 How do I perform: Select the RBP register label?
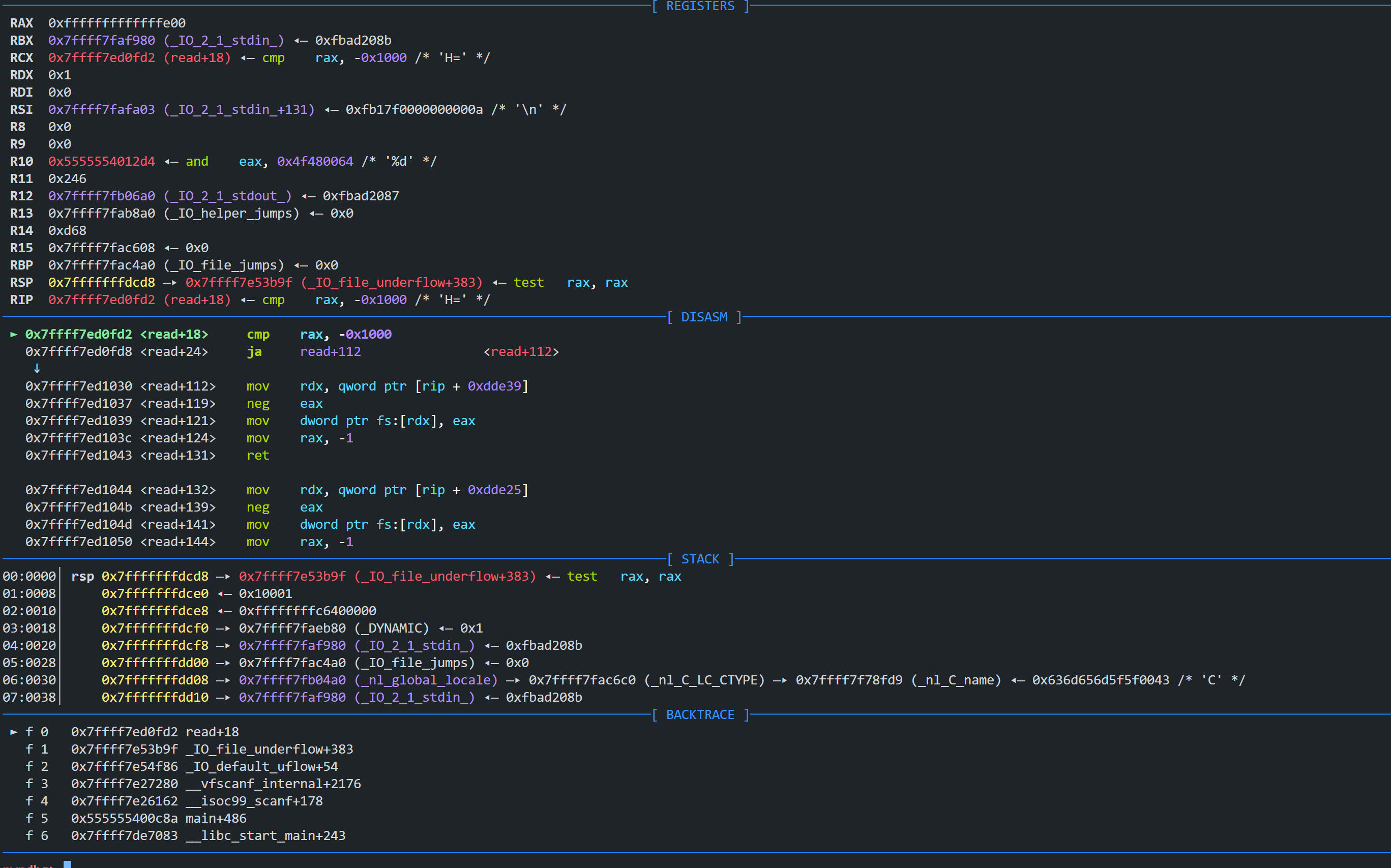[x=22, y=265]
